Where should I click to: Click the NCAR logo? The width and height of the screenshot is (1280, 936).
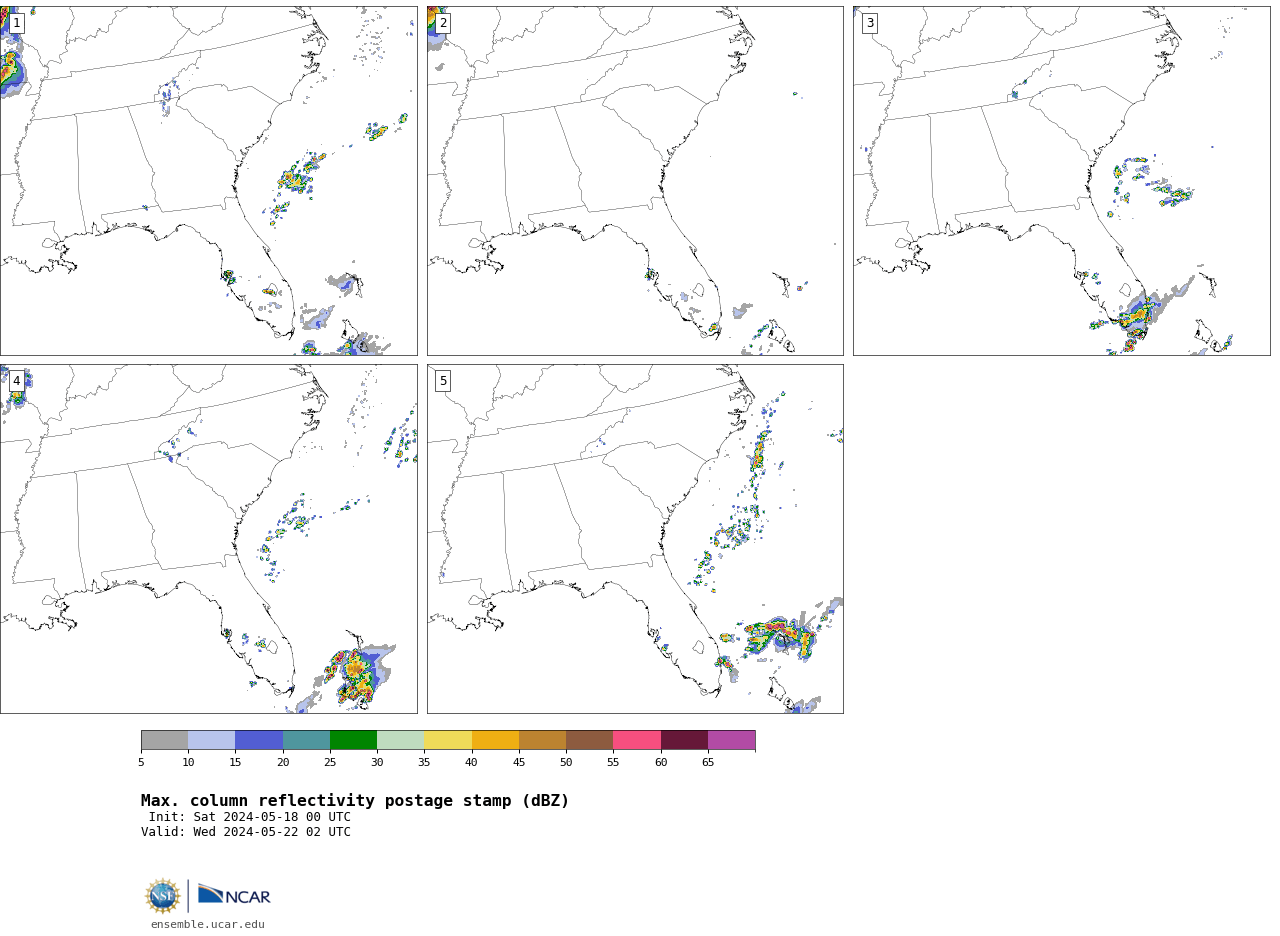tap(234, 896)
